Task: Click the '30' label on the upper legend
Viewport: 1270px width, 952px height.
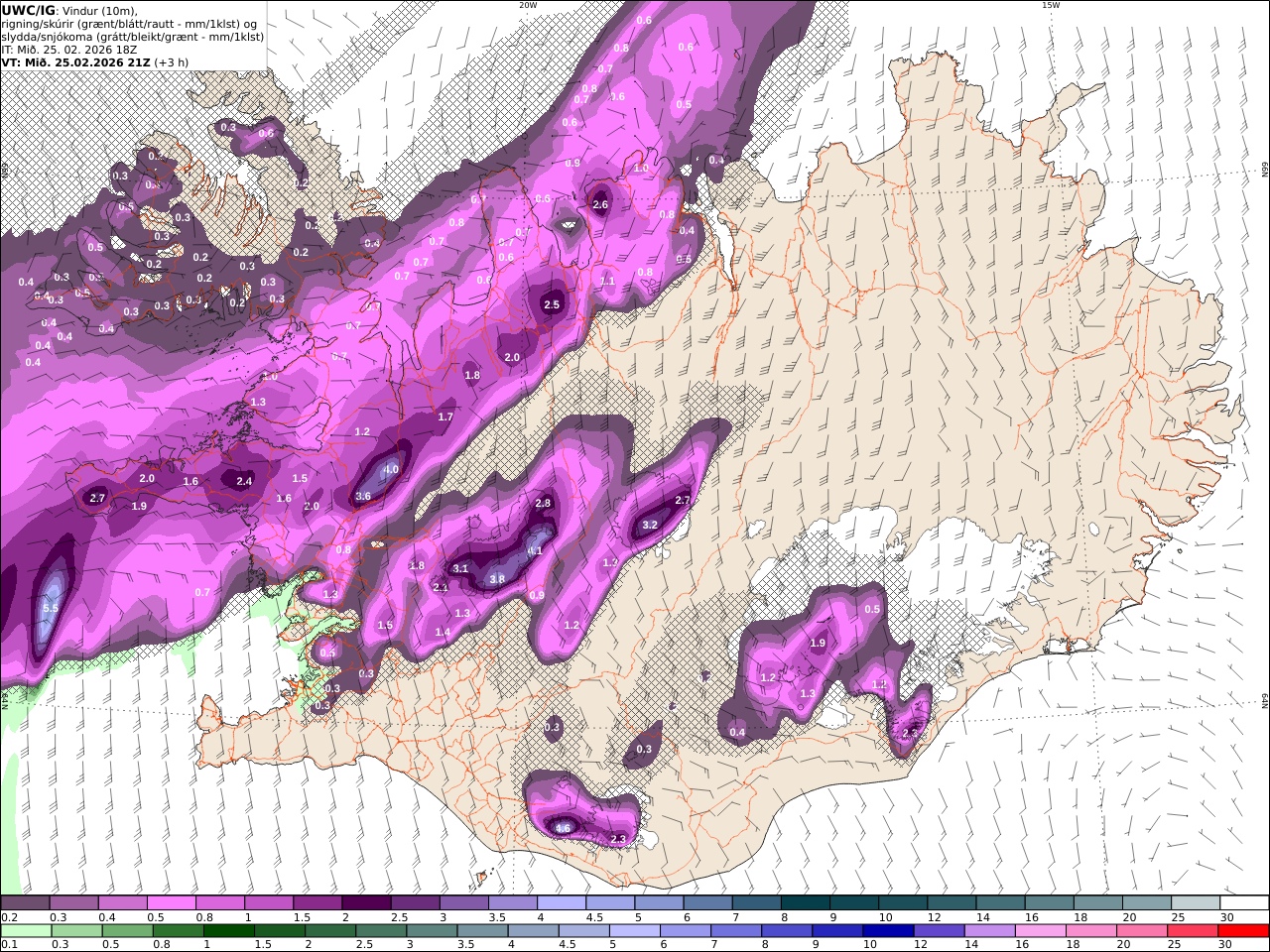Action: pyautogui.click(x=1226, y=917)
